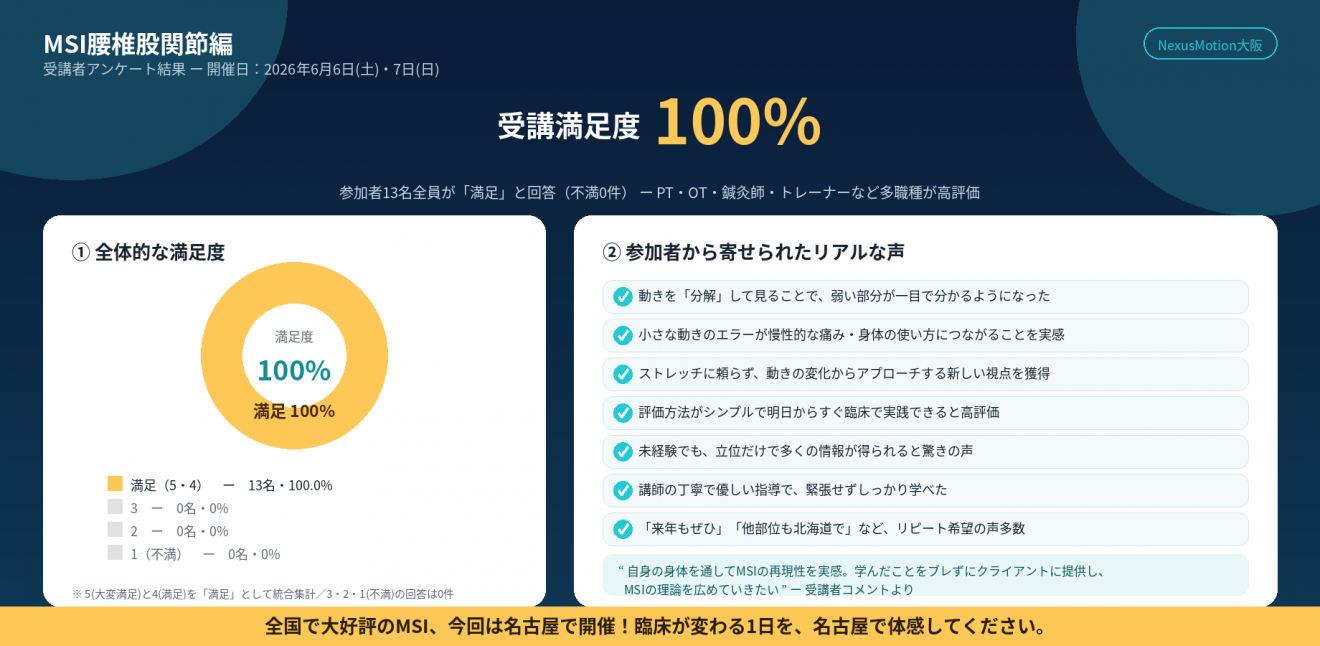Click the ストレッチに頼らず comment text

(x=844, y=374)
